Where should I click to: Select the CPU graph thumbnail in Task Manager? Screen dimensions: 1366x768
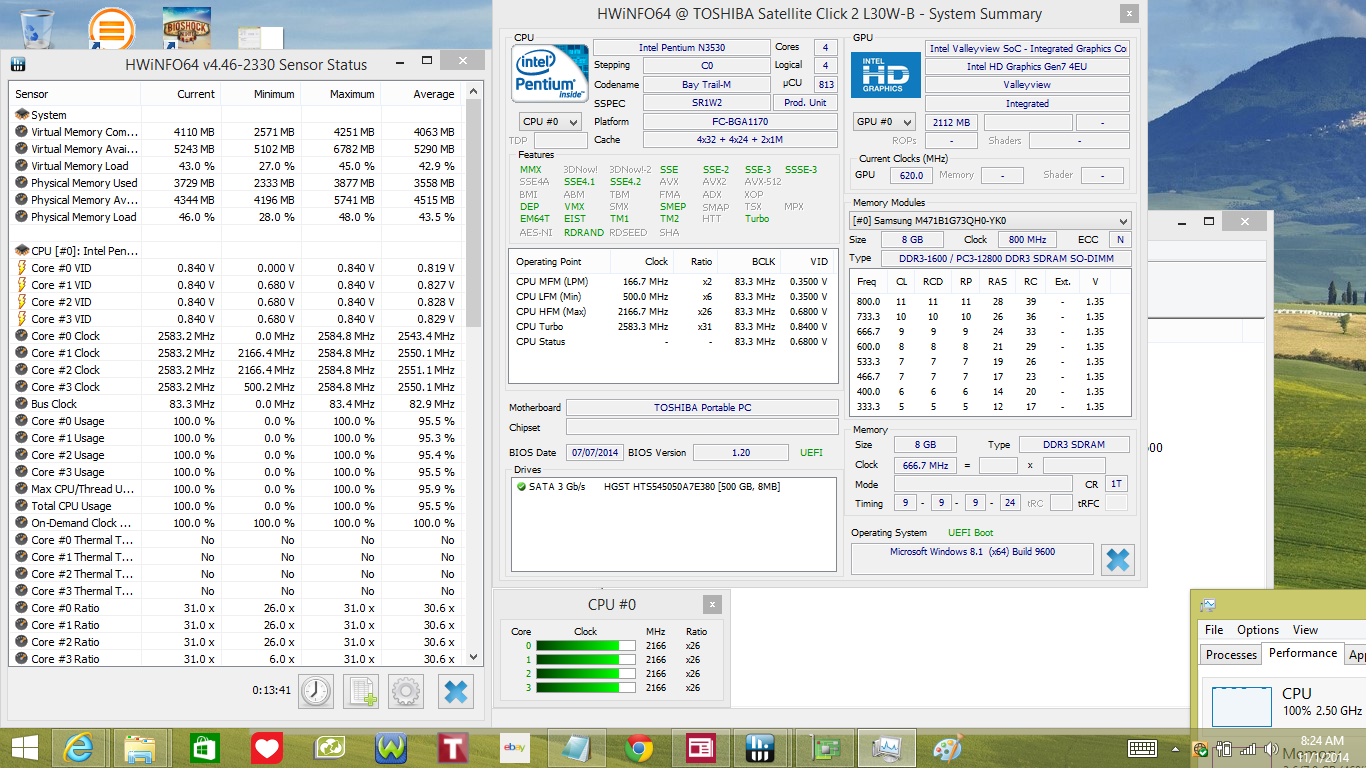click(x=1241, y=705)
